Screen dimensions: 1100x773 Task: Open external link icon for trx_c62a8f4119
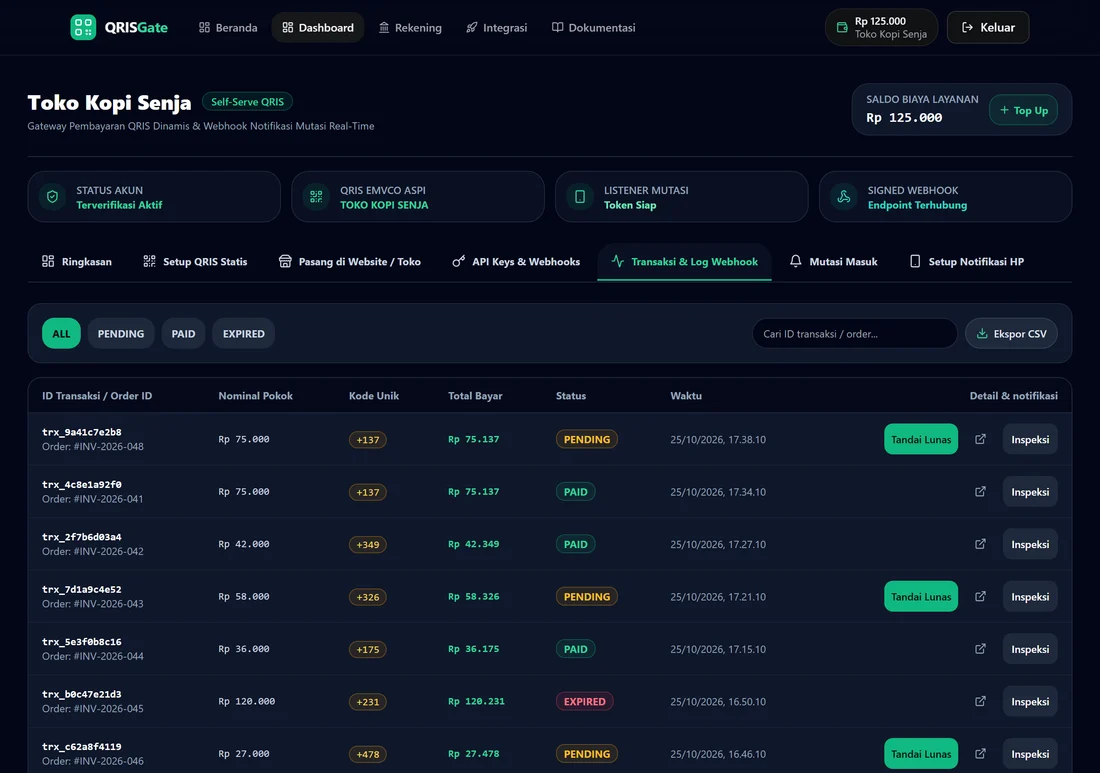tap(980, 753)
